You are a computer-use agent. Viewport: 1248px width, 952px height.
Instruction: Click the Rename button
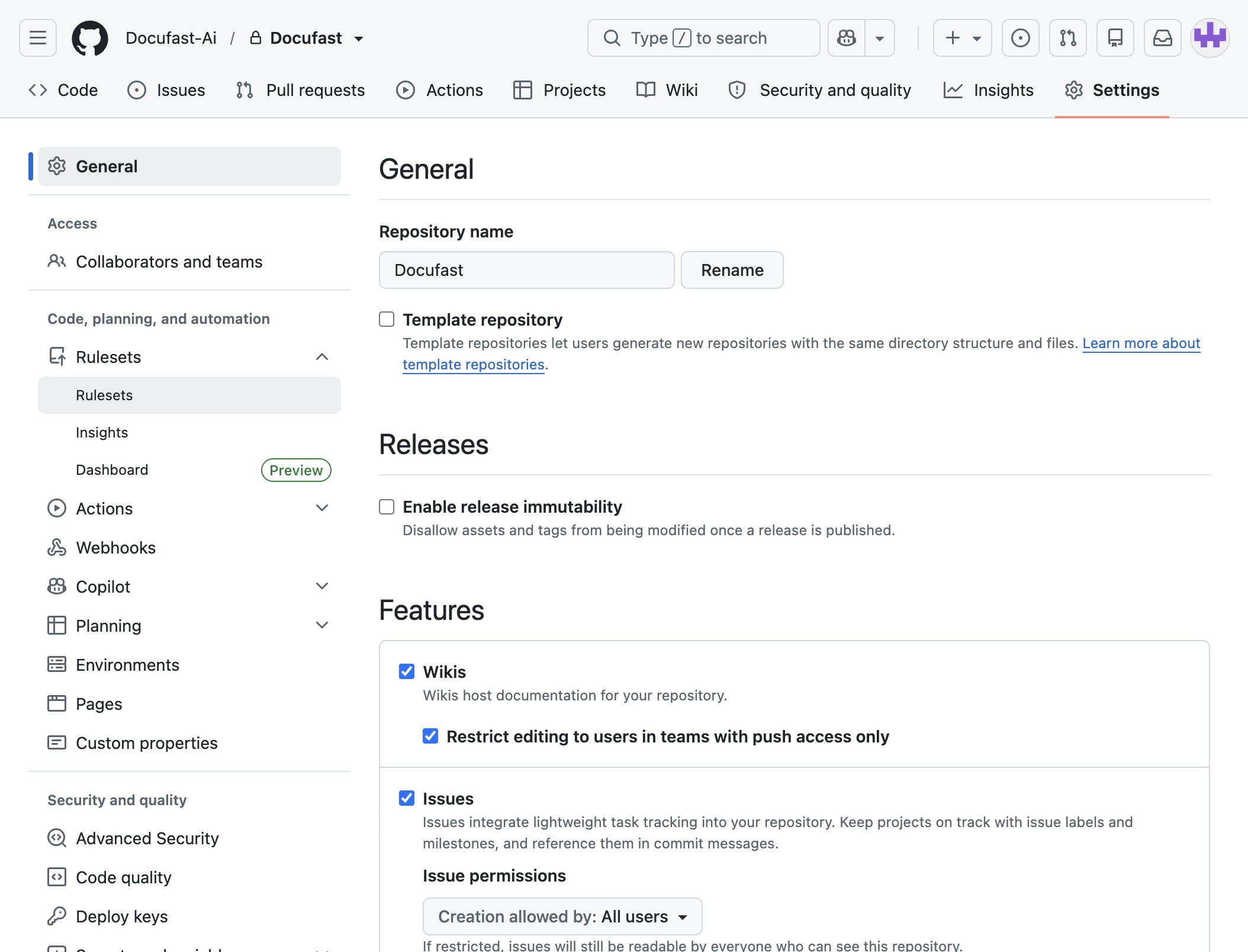[x=732, y=270]
